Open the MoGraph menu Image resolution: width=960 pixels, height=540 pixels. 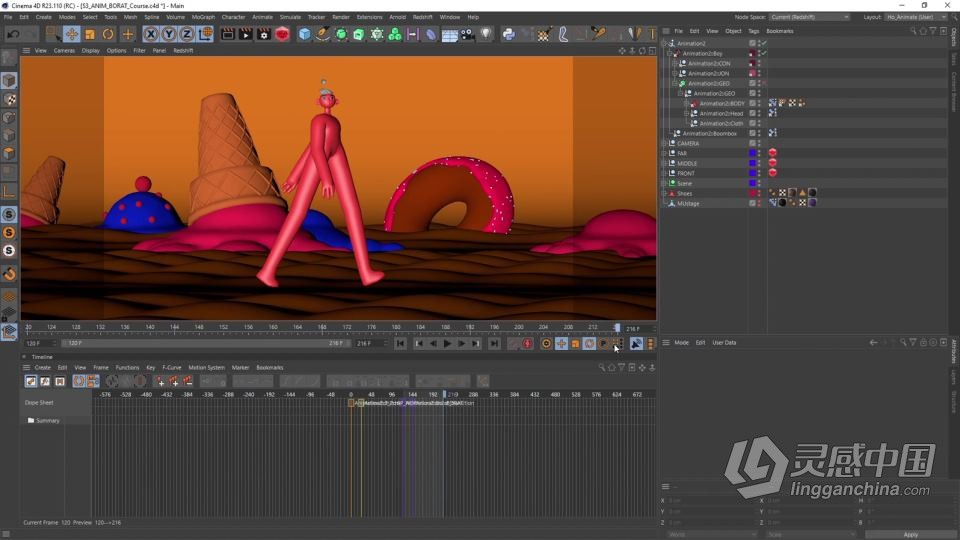(203, 17)
